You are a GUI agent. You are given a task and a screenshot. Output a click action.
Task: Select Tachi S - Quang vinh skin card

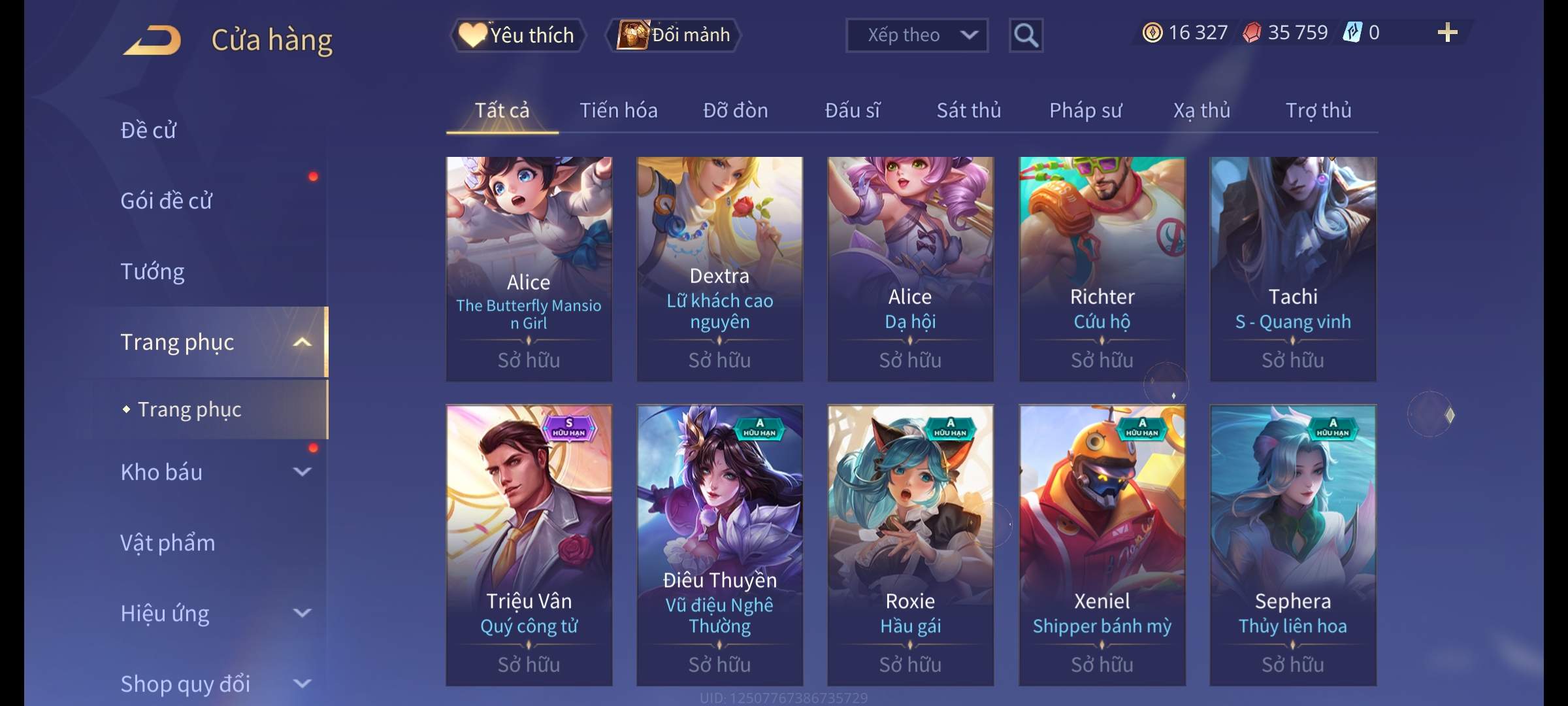click(1293, 269)
